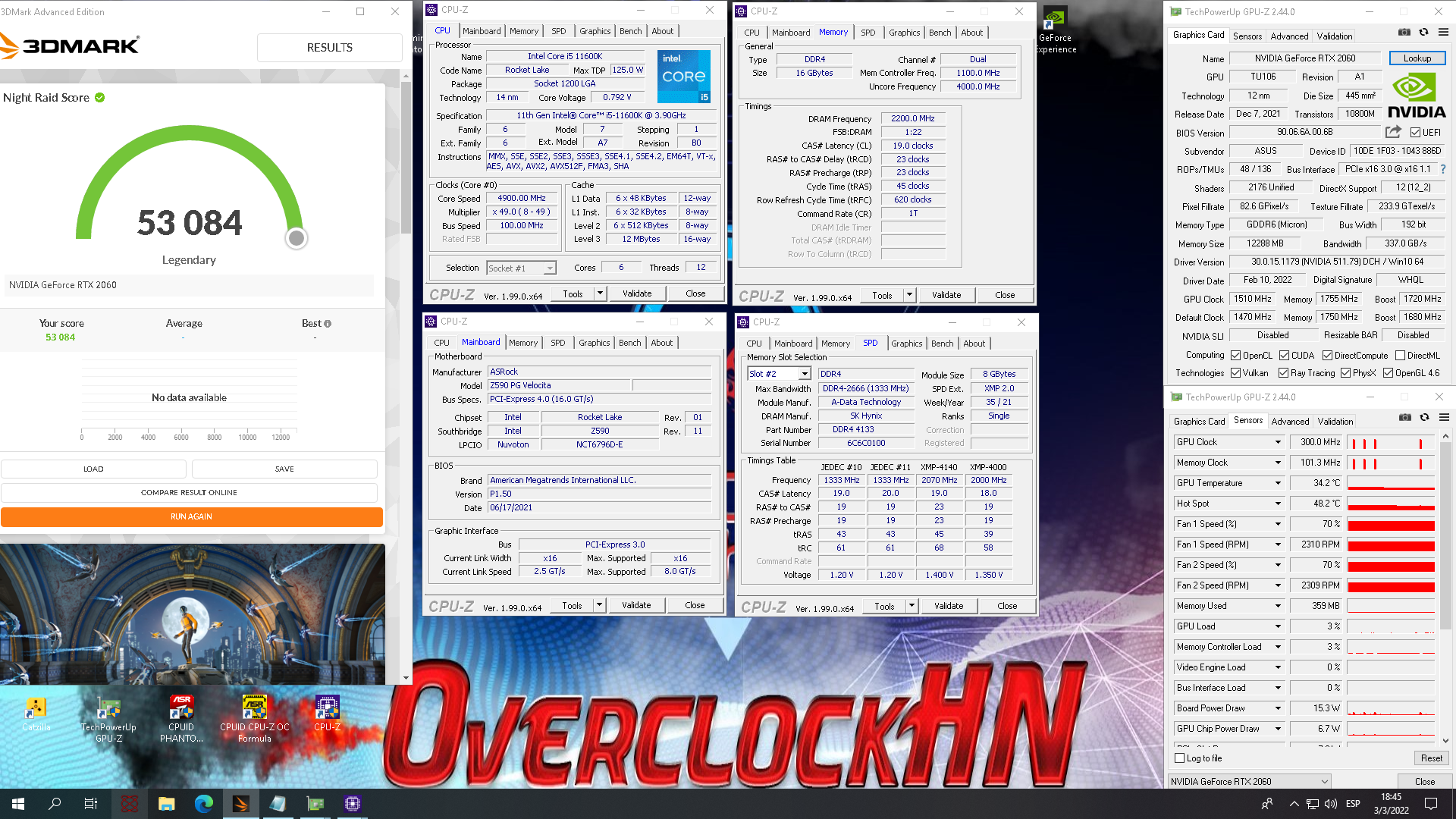Image resolution: width=1456 pixels, height=819 pixels.
Task: Open Catzilla desktop icon
Action: click(36, 714)
